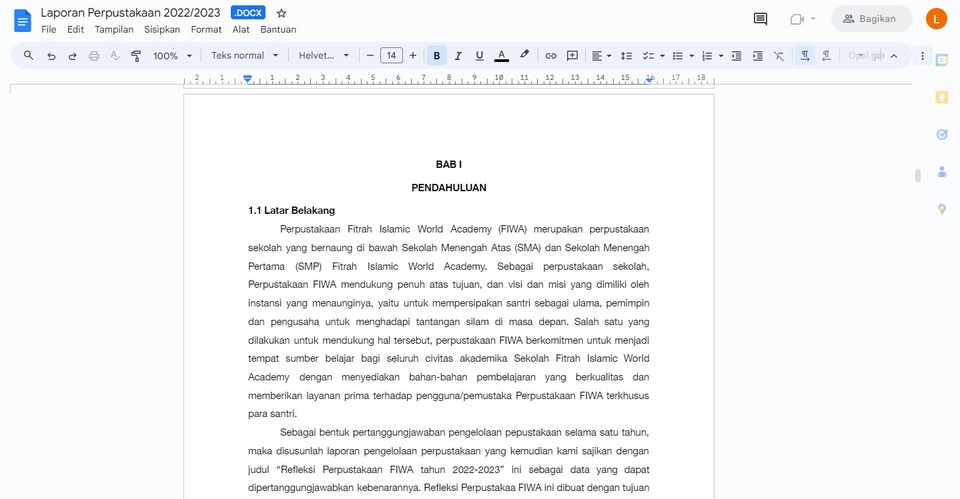Screen dimensions: 960x499
Task: Open the 100% zoom dropdown
Action: coord(172,56)
